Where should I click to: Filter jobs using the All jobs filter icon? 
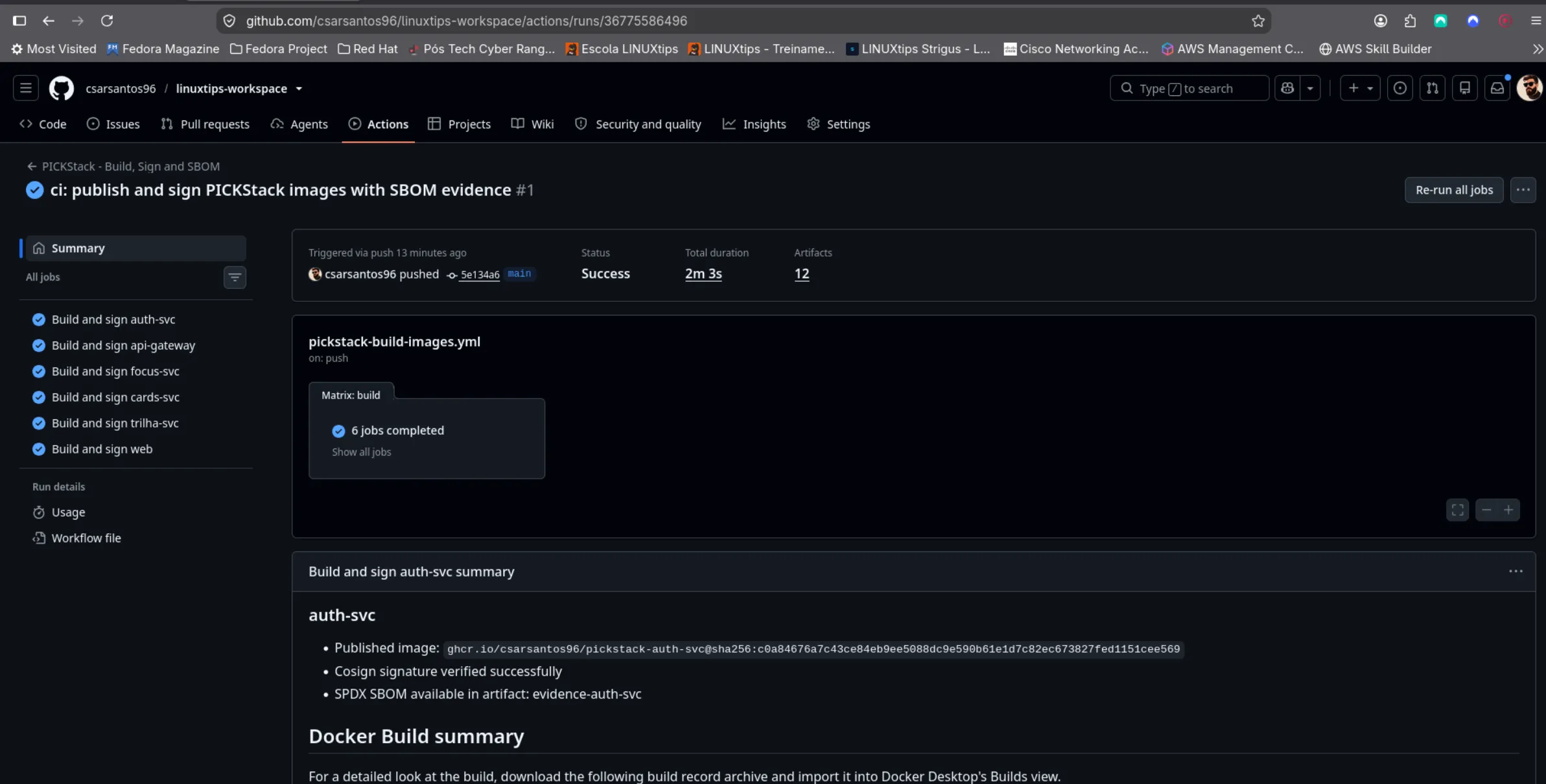235,277
